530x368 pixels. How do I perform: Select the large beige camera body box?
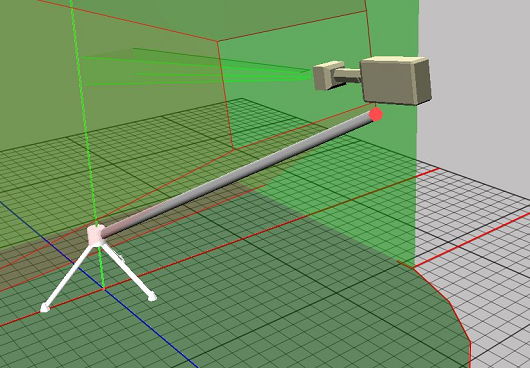click(x=395, y=81)
